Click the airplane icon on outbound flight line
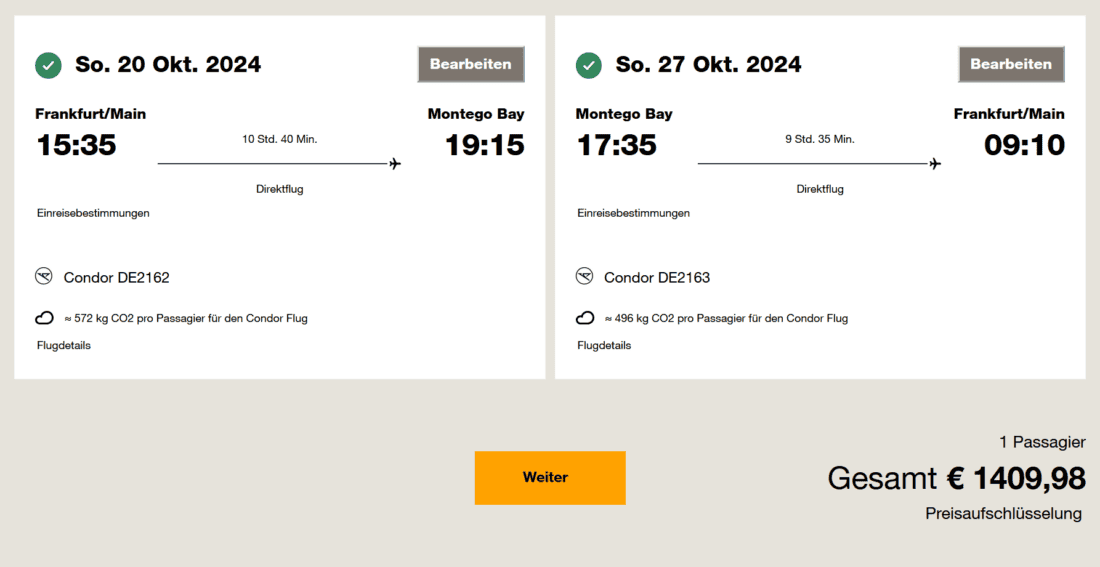Viewport: 1100px width, 567px height. click(395, 164)
